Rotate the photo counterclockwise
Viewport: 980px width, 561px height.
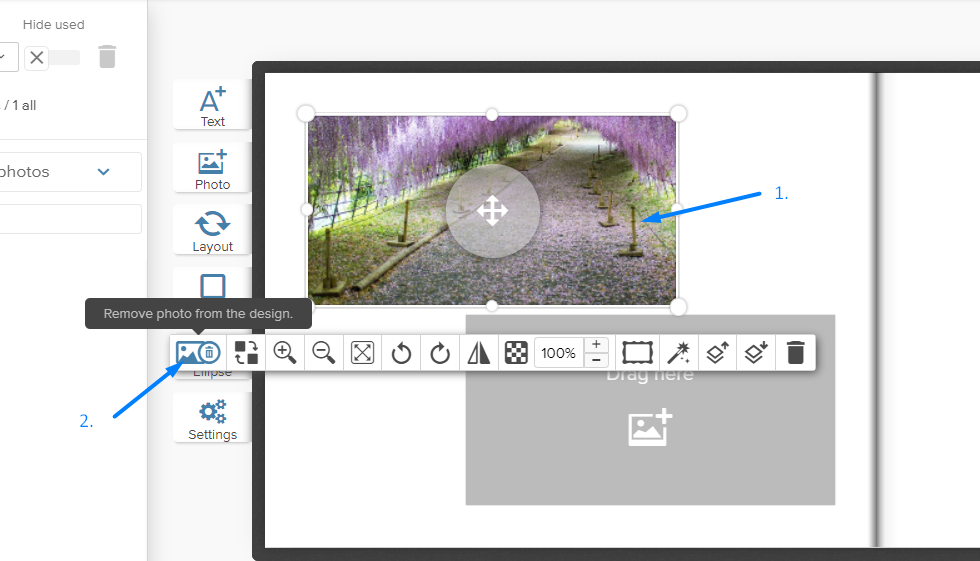(401, 353)
